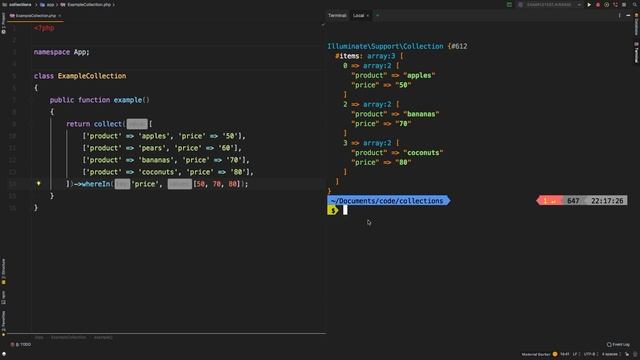
Task: Close the Local terminal session tab
Action: 368,16
